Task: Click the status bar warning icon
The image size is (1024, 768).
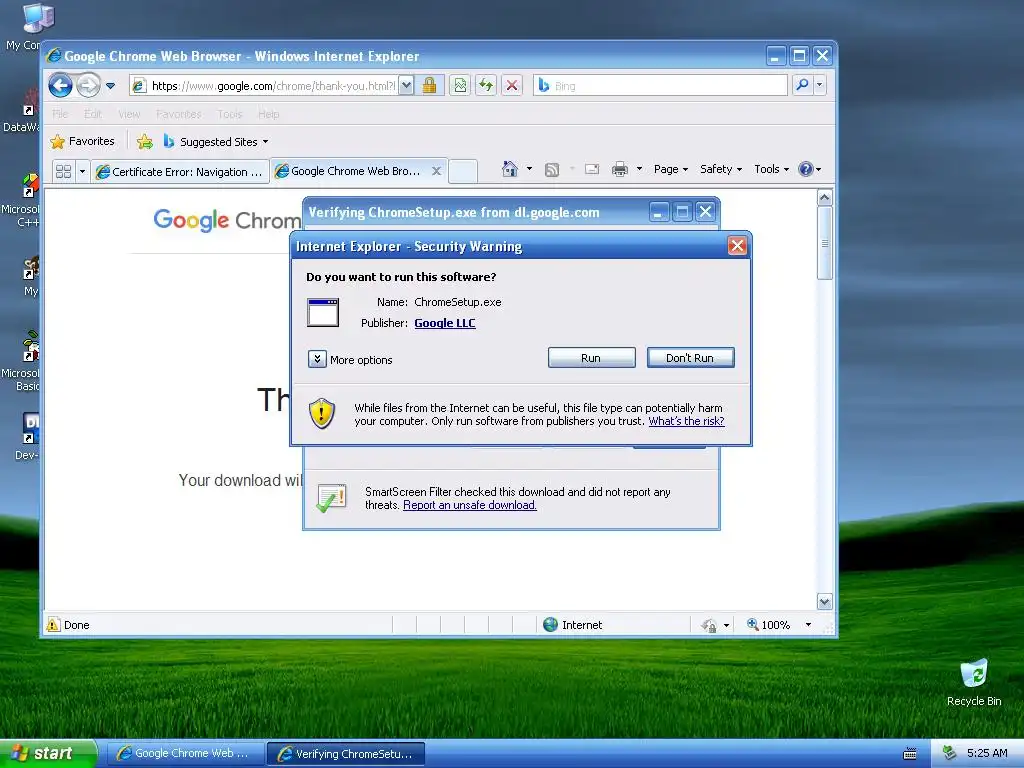Action: [54, 624]
